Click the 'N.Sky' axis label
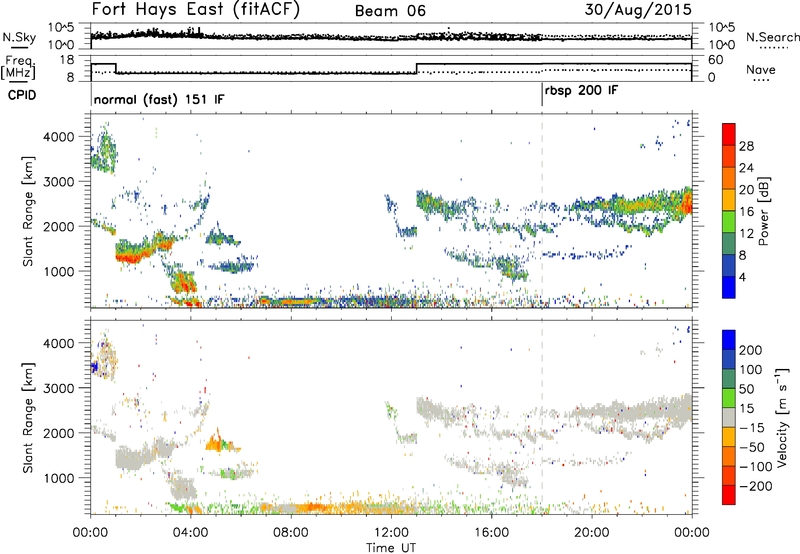Image resolution: width=800 pixels, height=554 pixels. coord(19,37)
